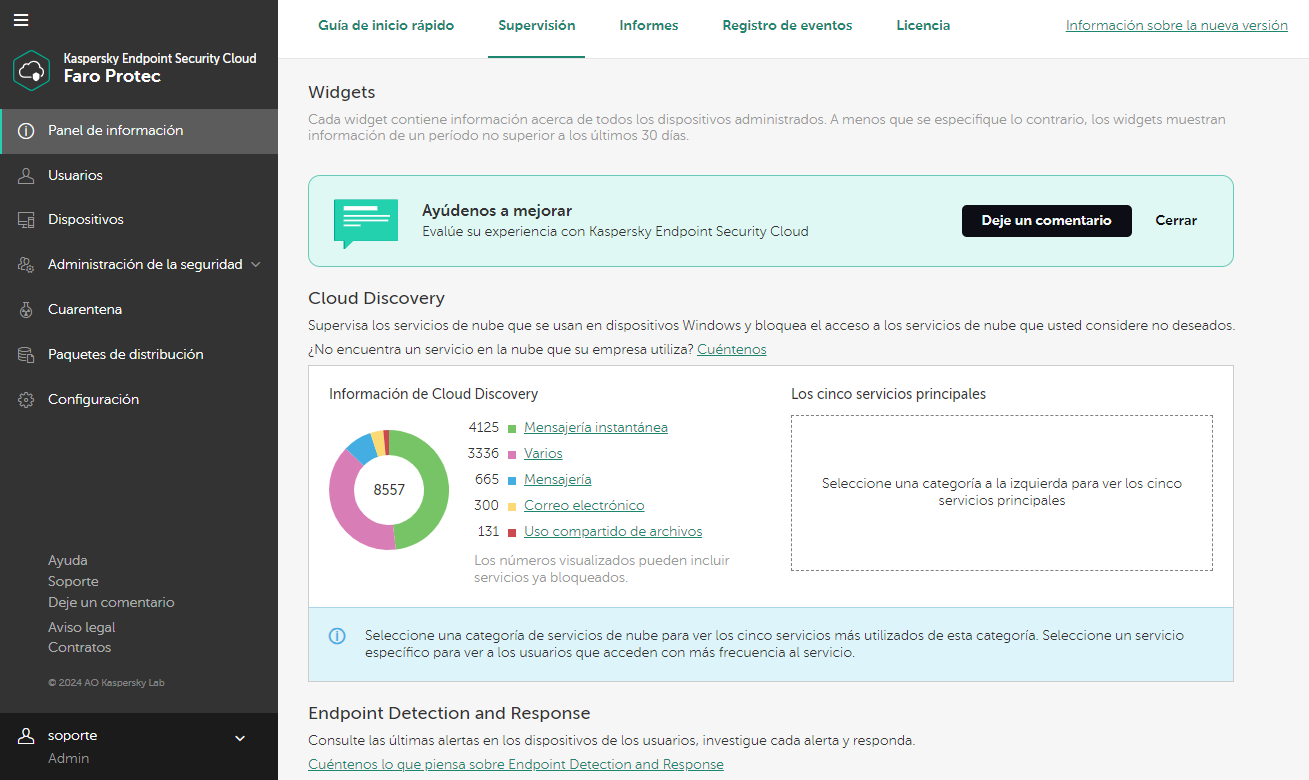Screen dimensions: 1309x780
Task: Click the pink segment of donut chart
Action: (343, 500)
